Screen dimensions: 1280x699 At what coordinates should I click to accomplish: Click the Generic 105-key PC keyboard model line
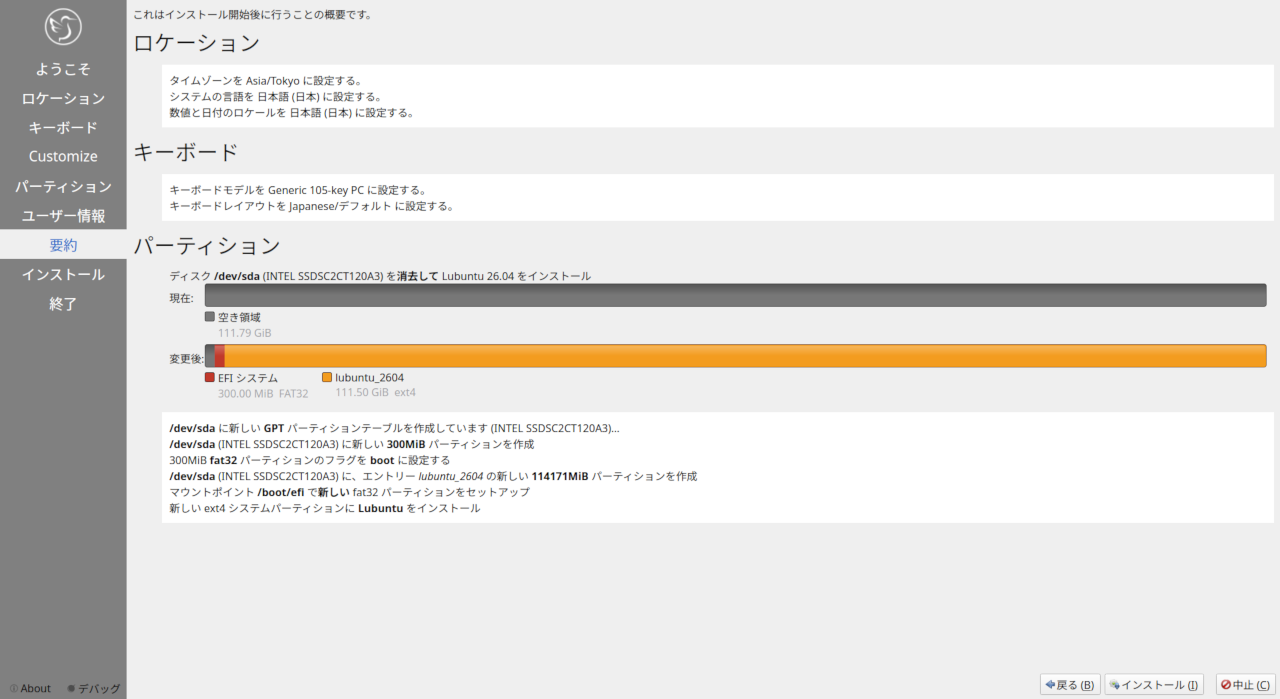pos(299,190)
